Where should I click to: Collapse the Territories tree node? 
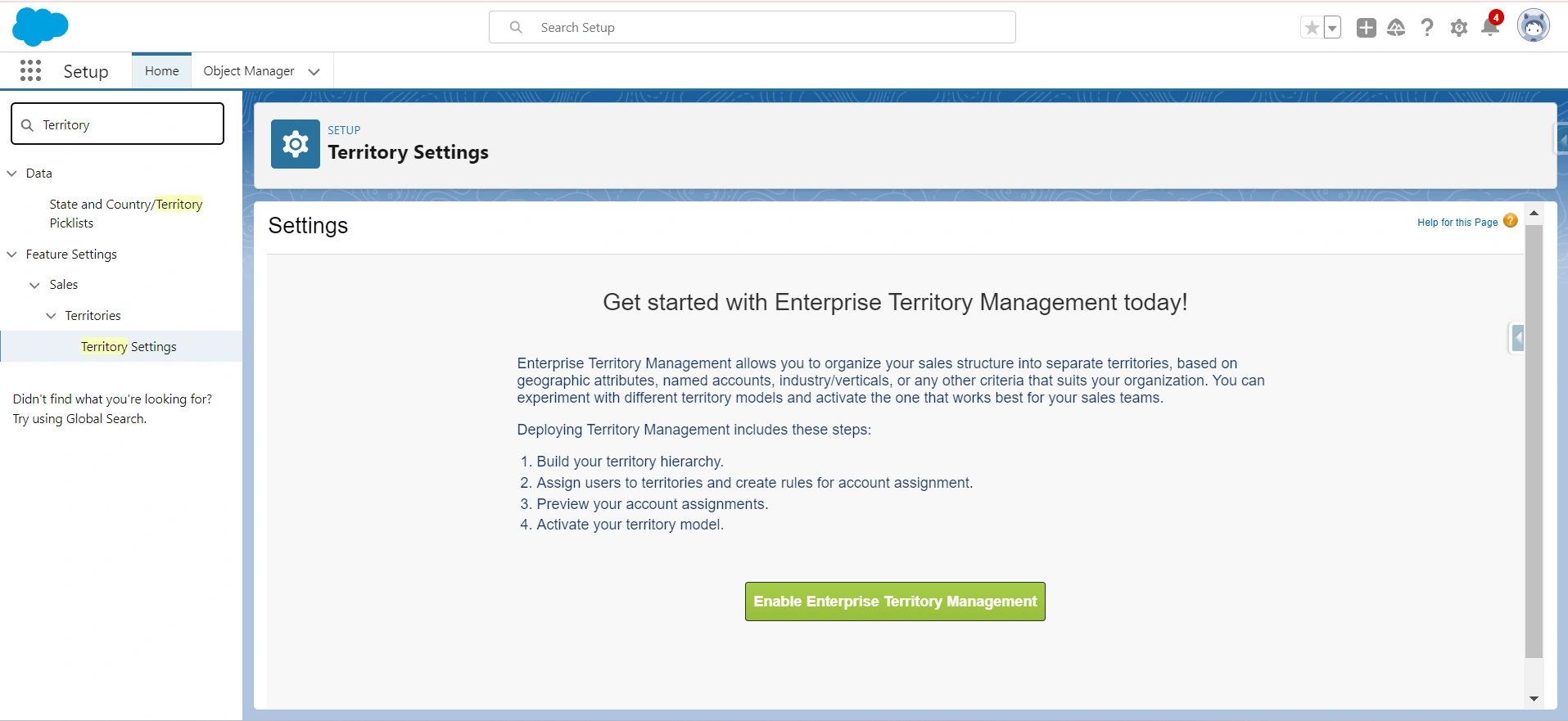tap(51, 316)
